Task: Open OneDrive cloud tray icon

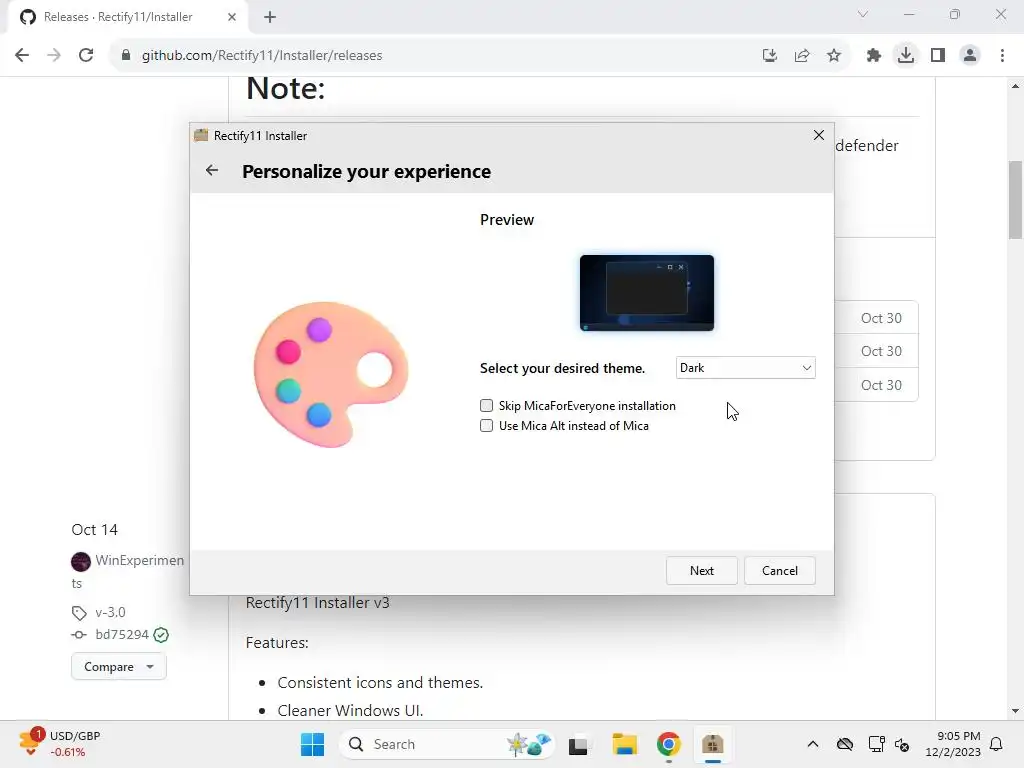Action: click(845, 744)
